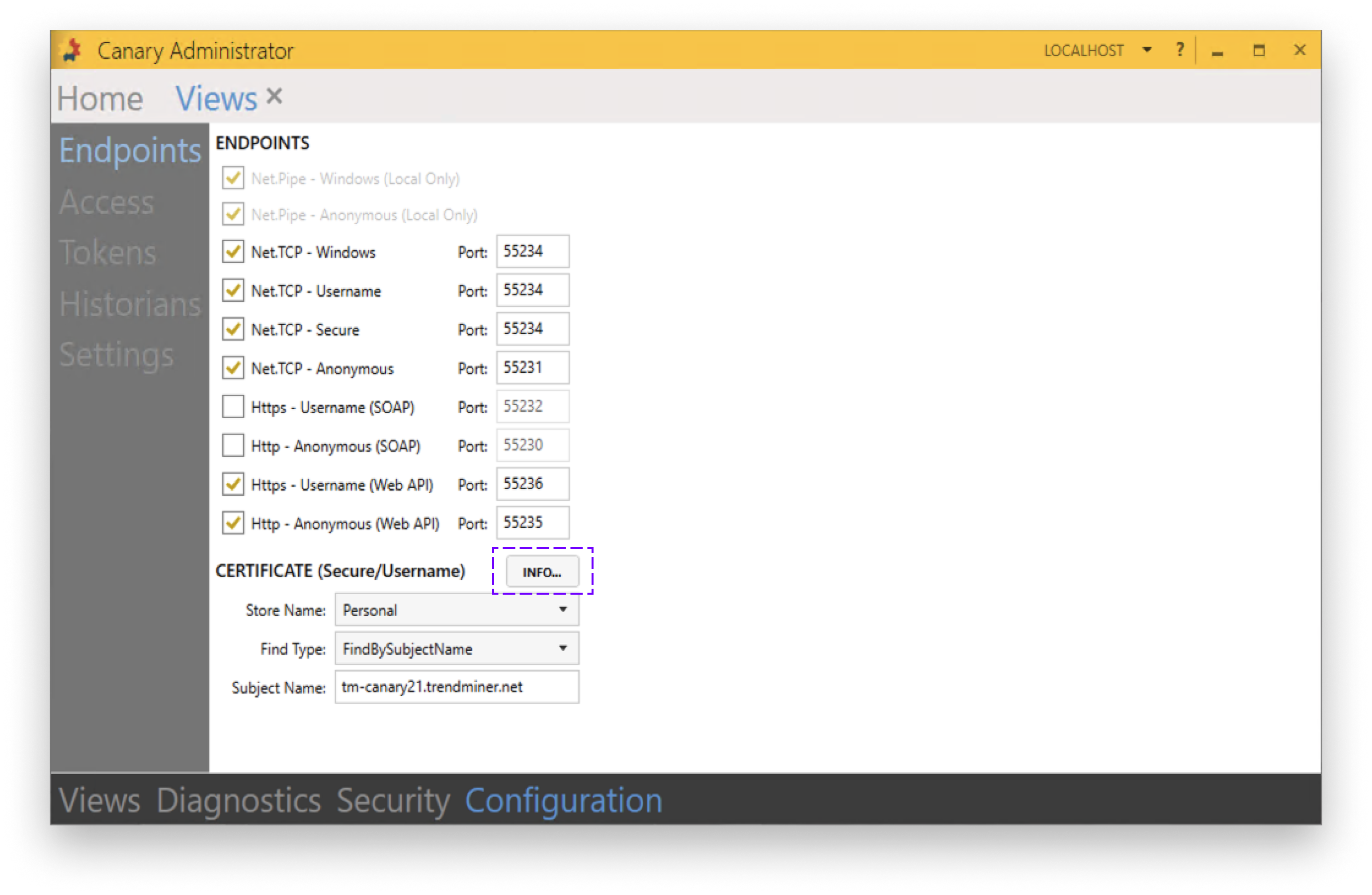Enable Http - Anonymous (SOAP) endpoint
The image size is (1372, 895).
pyautogui.click(x=233, y=445)
